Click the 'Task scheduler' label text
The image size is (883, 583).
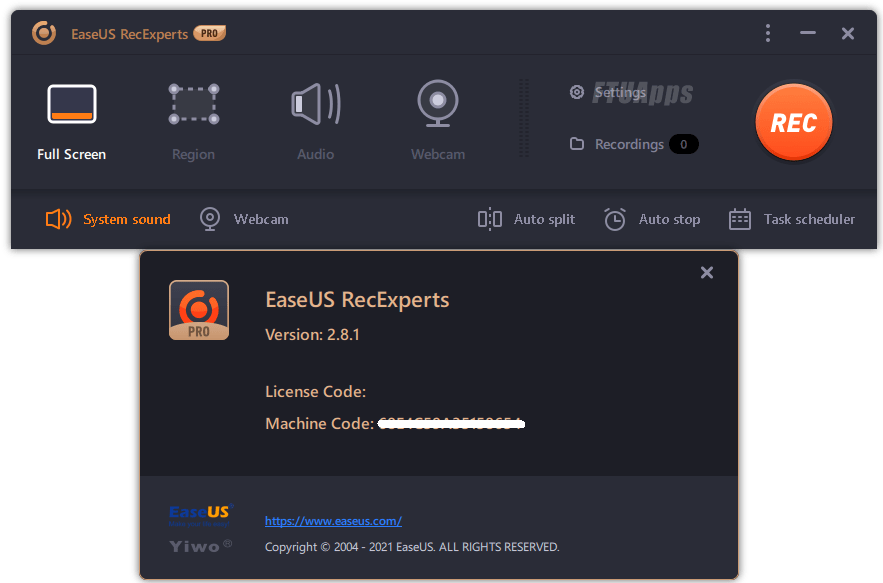pyautogui.click(x=809, y=219)
